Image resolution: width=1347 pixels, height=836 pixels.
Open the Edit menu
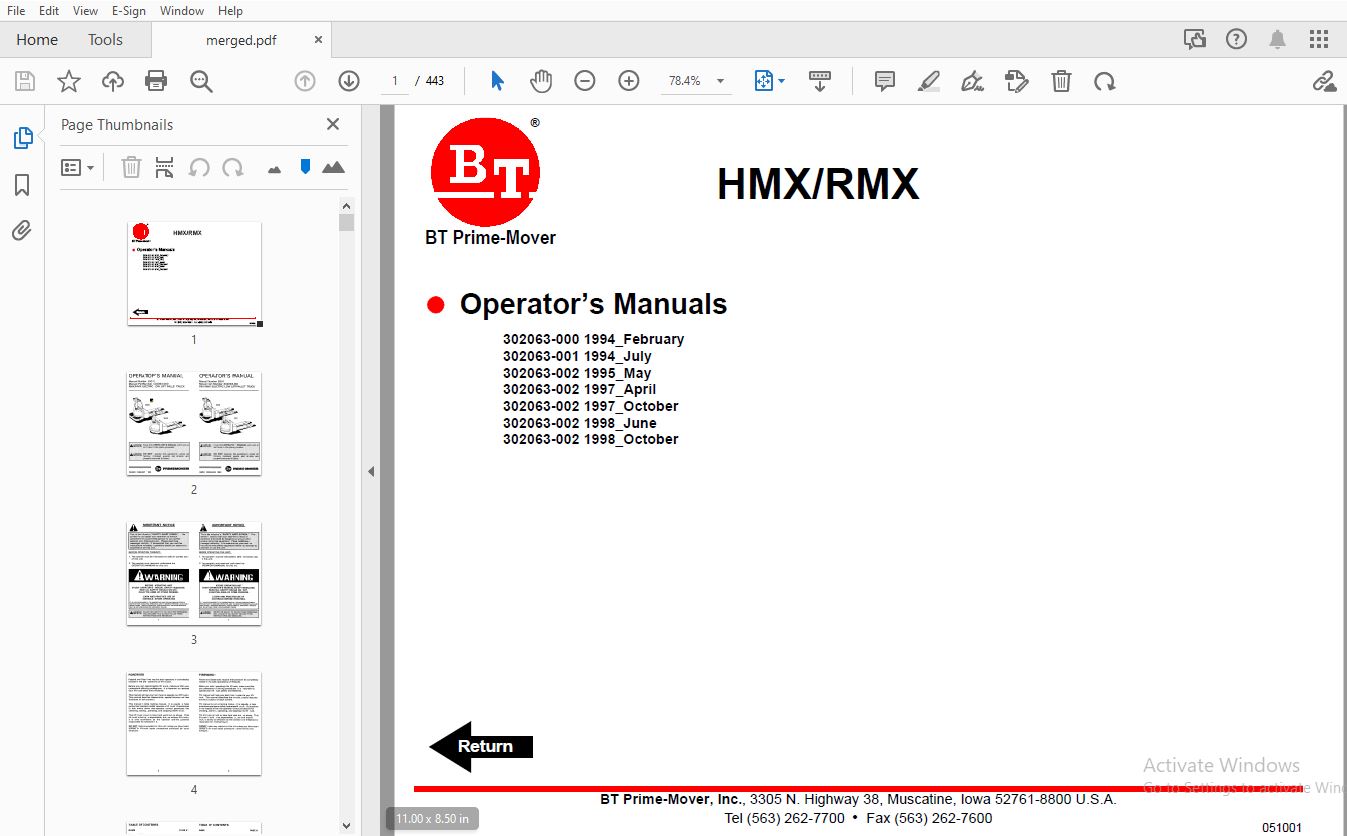coord(48,10)
